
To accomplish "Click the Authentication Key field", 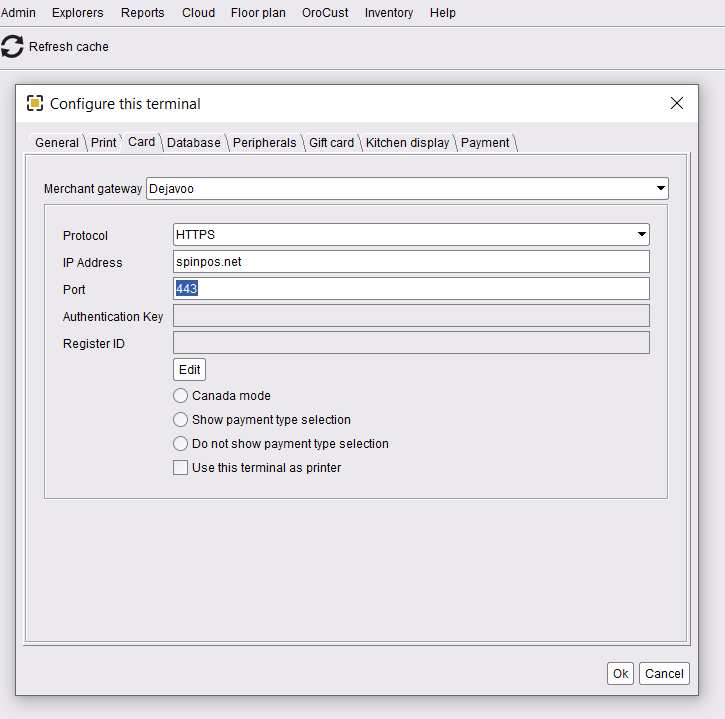I will point(411,316).
